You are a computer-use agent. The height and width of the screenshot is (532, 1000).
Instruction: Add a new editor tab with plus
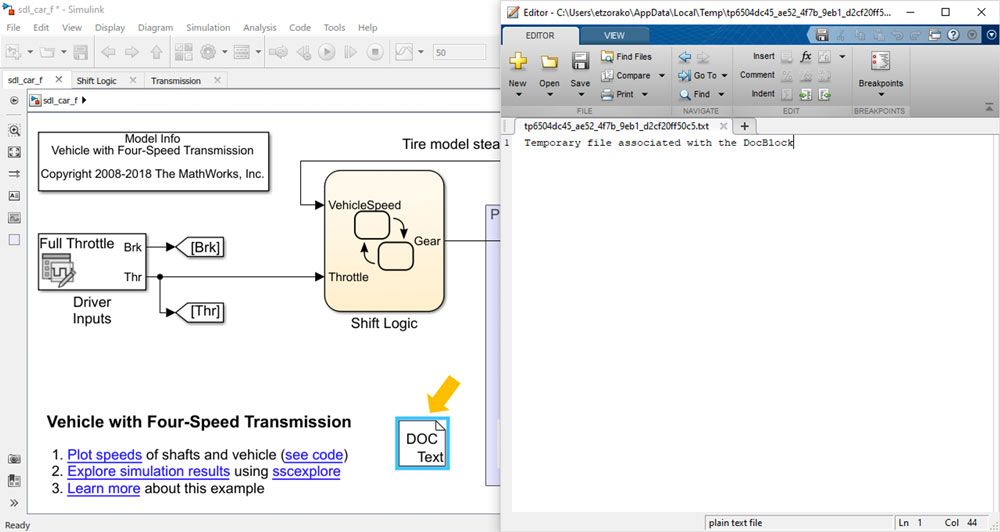[744, 126]
